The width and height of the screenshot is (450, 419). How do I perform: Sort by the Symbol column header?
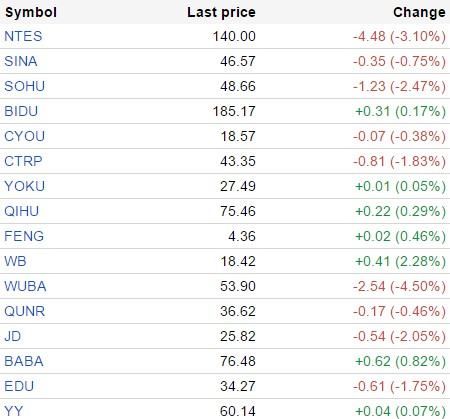(31, 12)
